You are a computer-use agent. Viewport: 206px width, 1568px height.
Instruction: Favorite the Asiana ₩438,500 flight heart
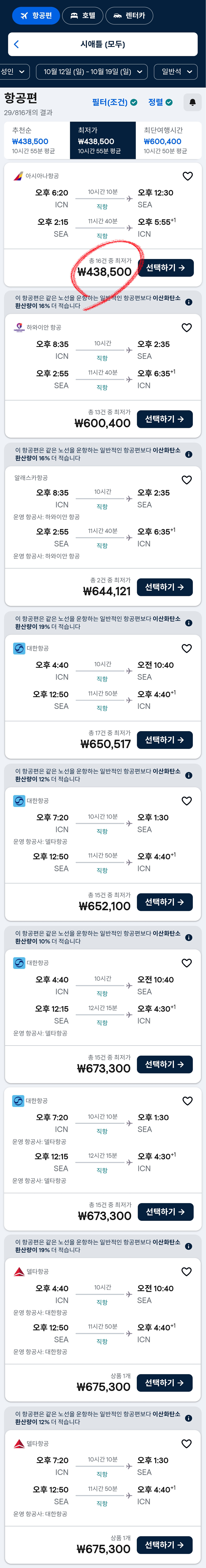tap(188, 176)
